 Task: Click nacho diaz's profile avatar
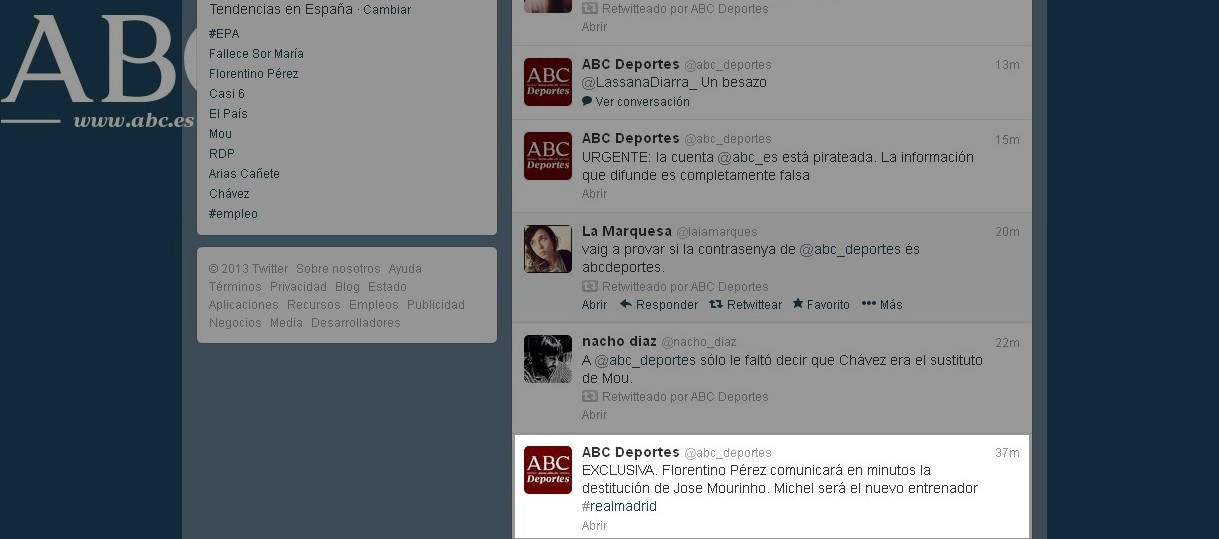(x=548, y=359)
